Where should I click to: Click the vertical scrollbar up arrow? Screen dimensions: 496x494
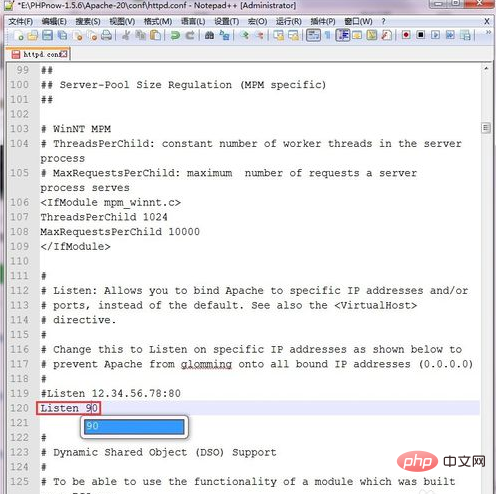point(486,68)
